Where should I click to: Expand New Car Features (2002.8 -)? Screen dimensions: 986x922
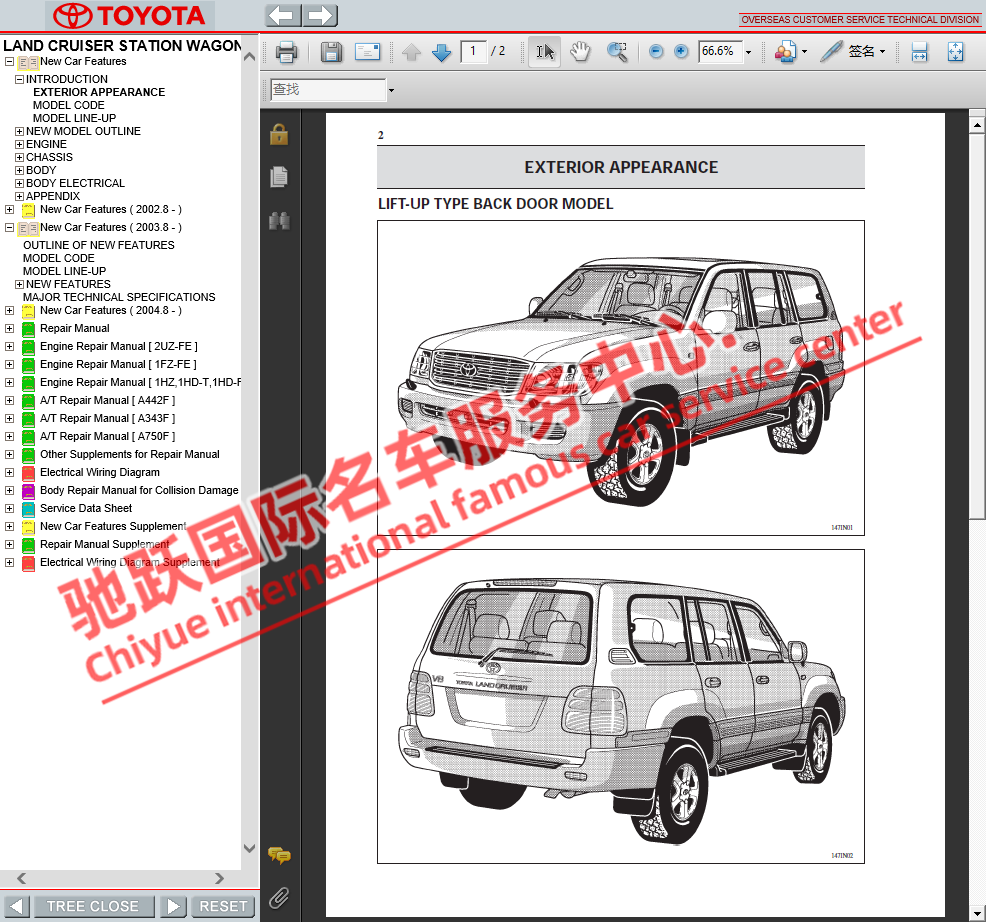(9, 209)
